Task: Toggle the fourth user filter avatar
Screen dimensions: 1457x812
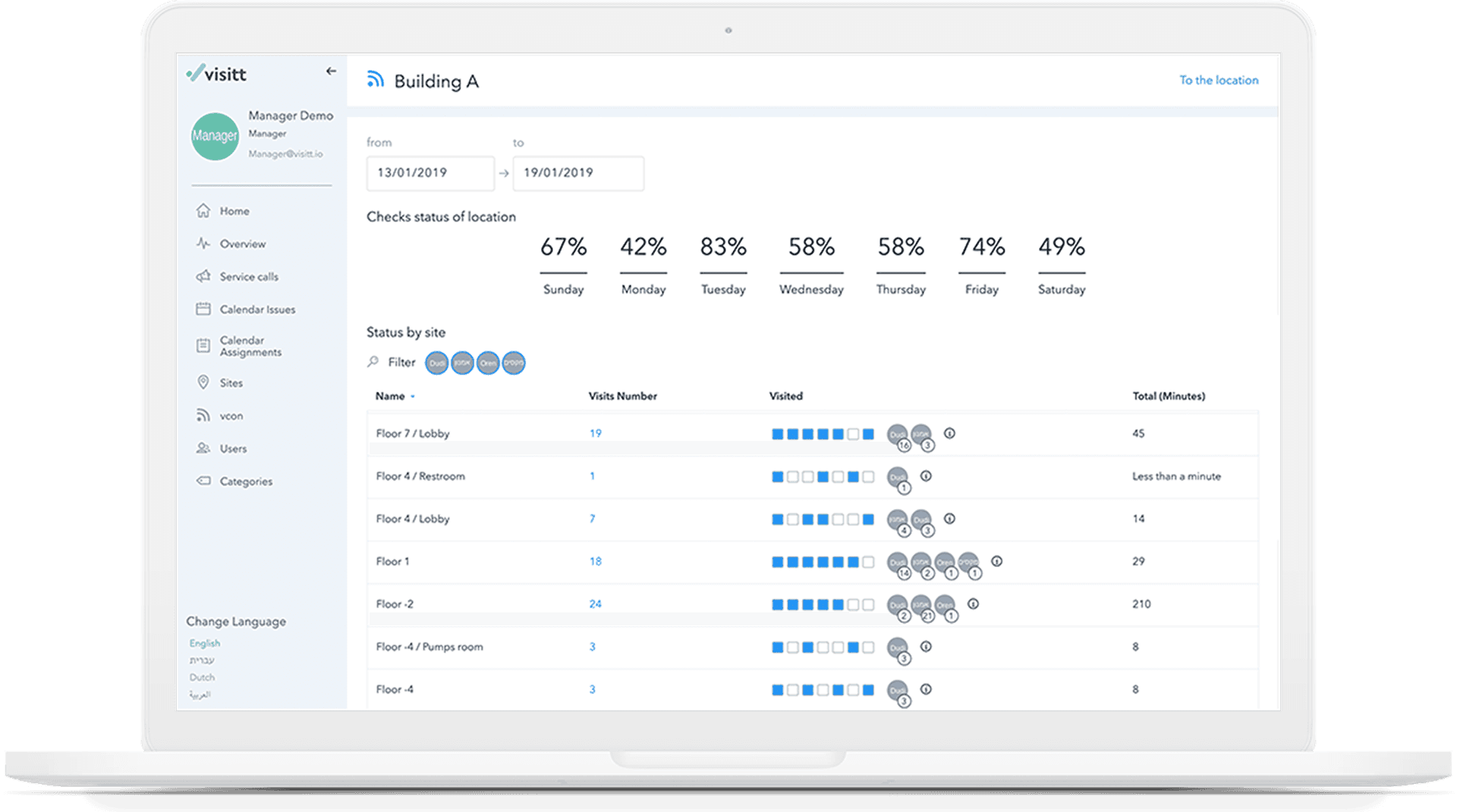Action: click(x=514, y=363)
